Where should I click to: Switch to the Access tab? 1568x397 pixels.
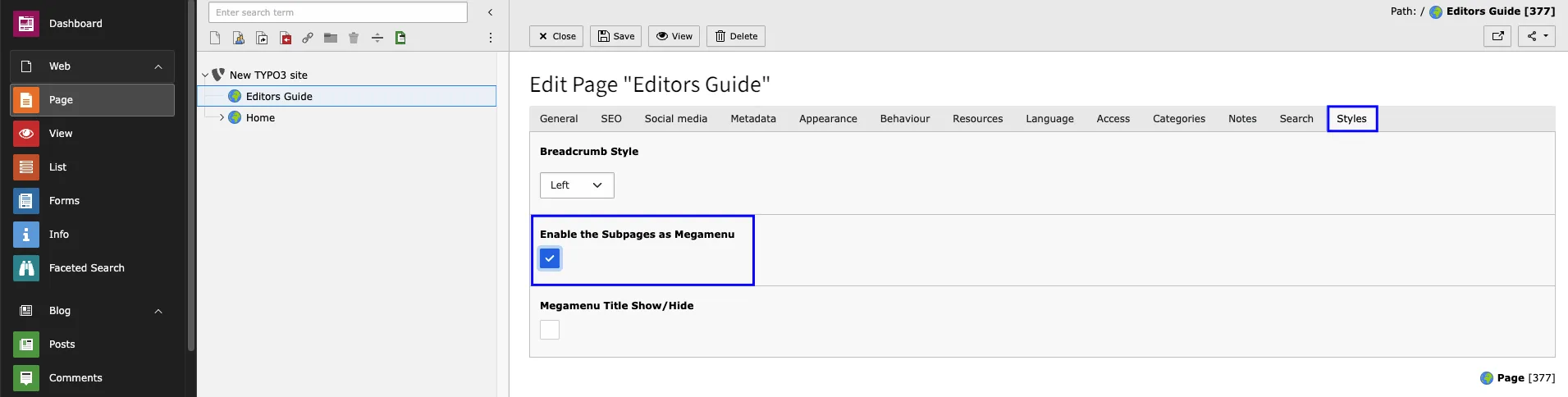click(1113, 119)
